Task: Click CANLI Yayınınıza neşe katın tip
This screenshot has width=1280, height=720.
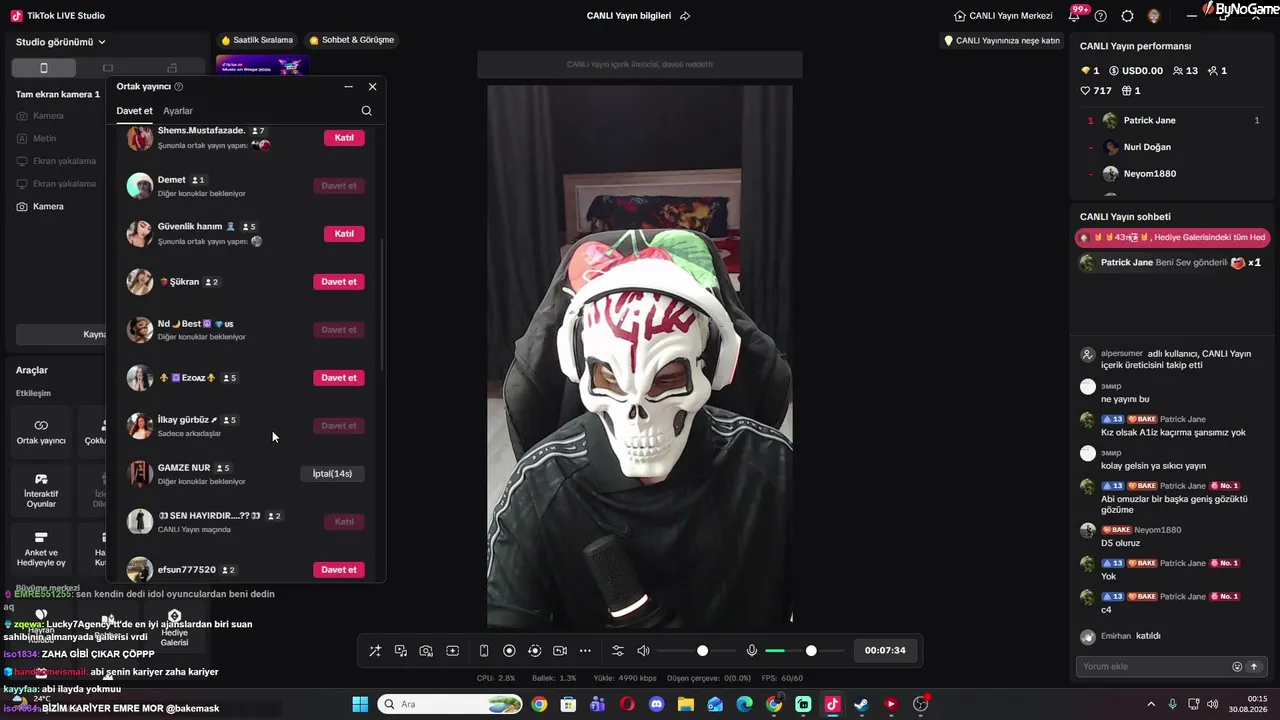Action: pyautogui.click(x=1002, y=41)
